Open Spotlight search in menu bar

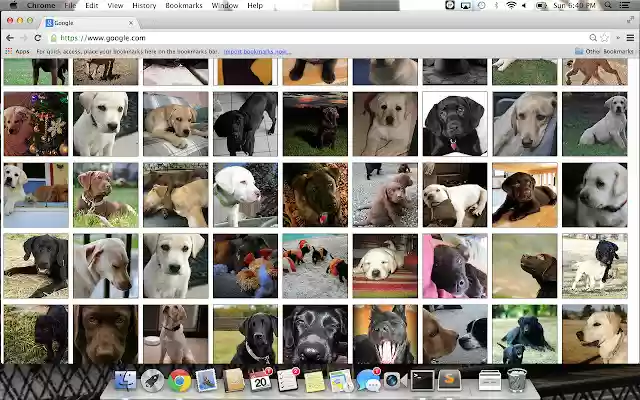[608, 5]
